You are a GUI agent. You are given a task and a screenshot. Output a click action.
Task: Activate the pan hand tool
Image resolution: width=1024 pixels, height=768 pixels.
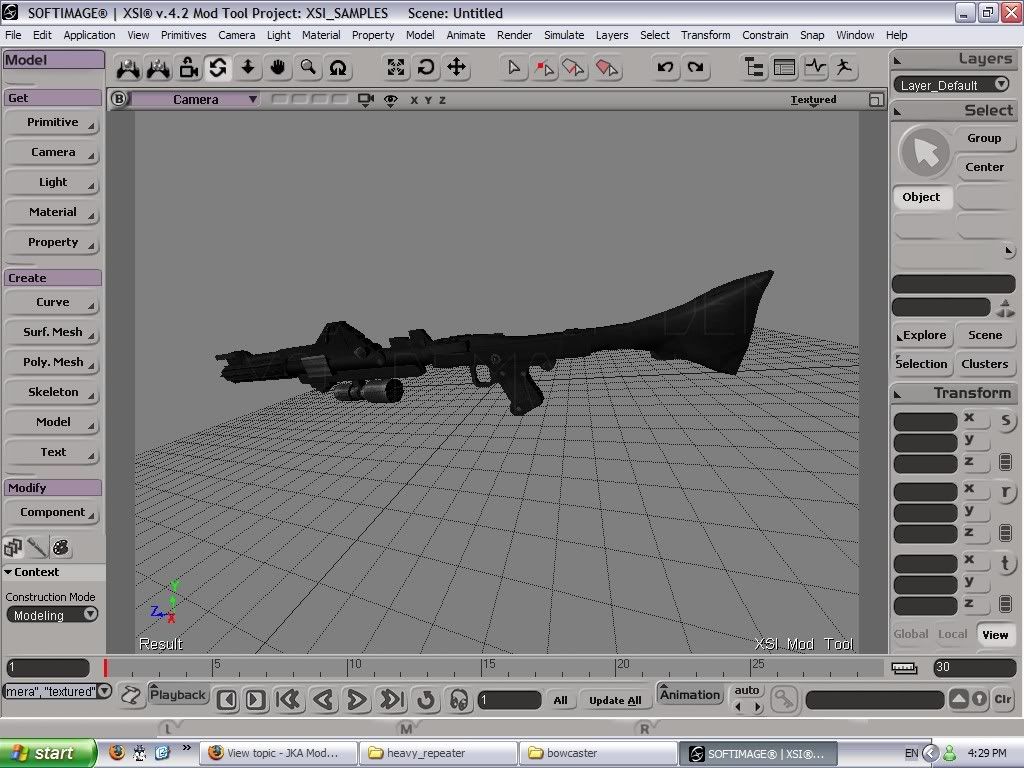[278, 67]
